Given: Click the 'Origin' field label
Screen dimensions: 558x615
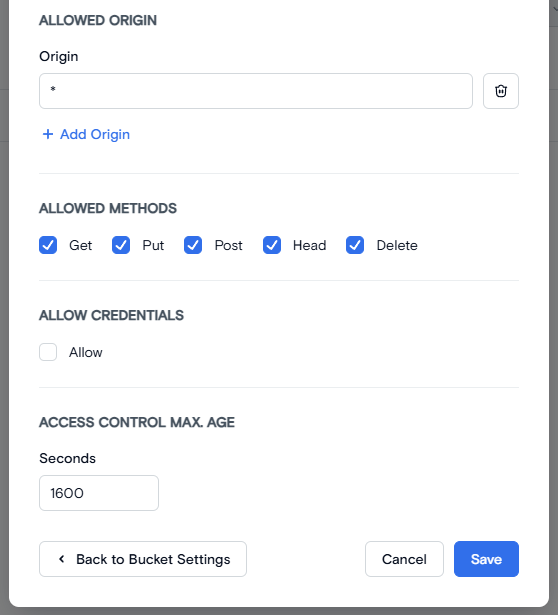Looking at the screenshot, I should click(x=59, y=56).
